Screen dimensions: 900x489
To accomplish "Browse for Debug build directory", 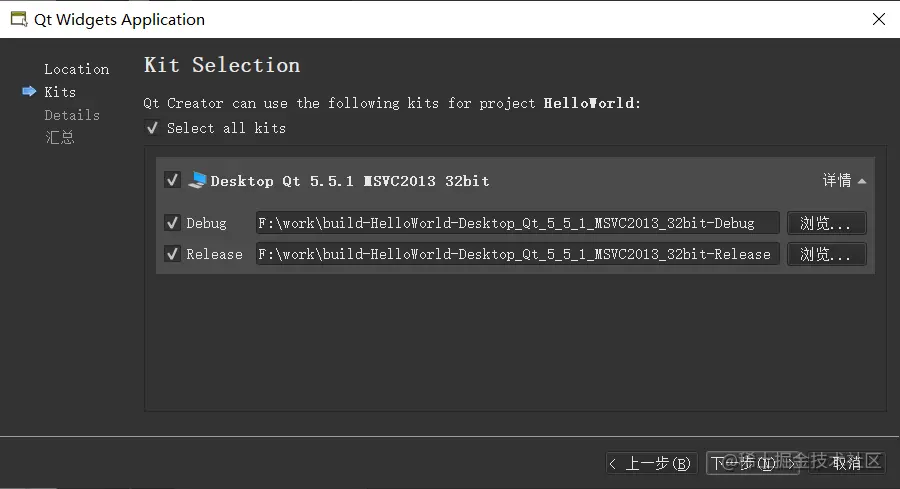I will tap(826, 223).
